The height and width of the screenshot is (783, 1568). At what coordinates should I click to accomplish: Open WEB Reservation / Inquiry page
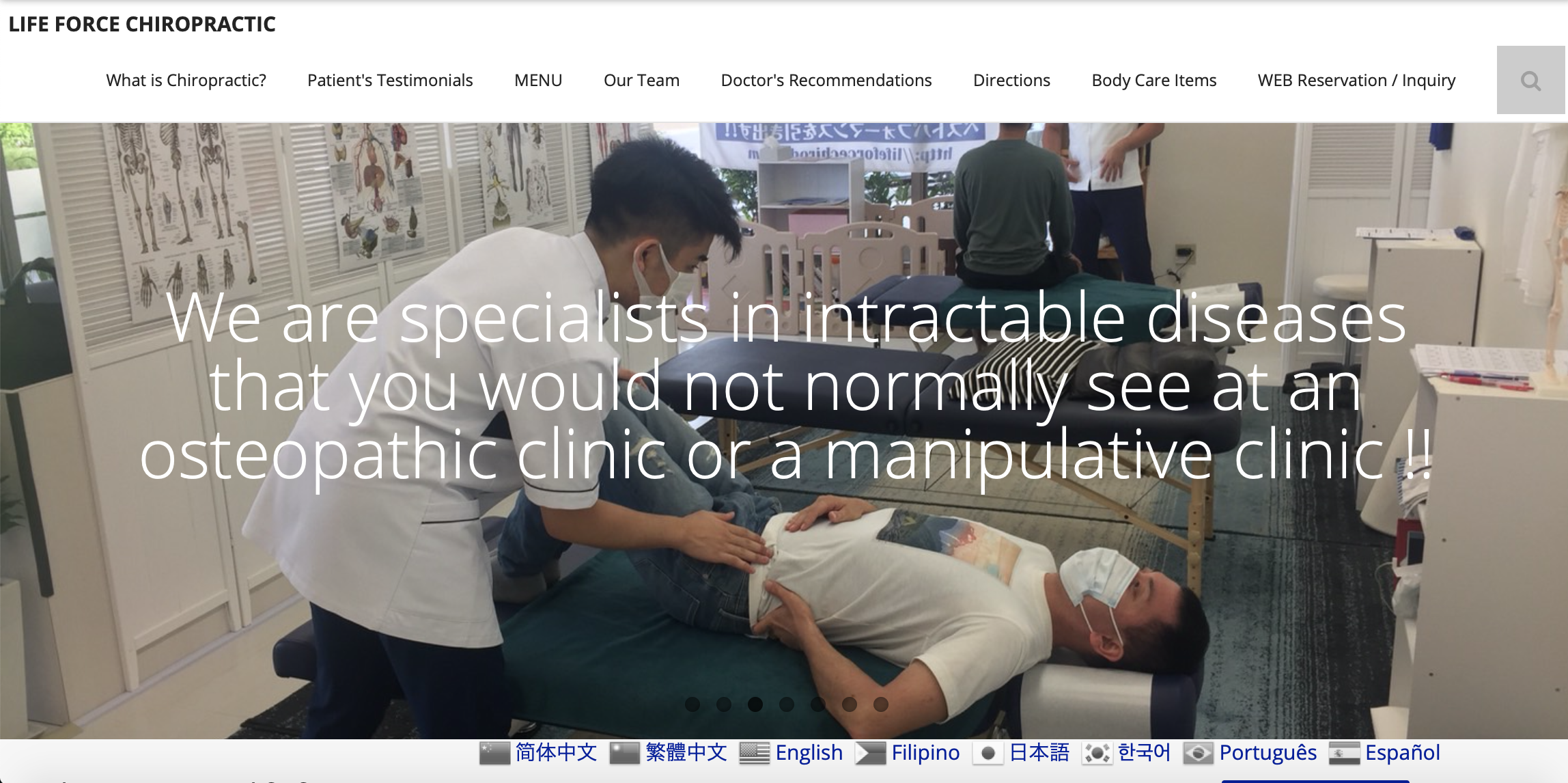point(1356,80)
